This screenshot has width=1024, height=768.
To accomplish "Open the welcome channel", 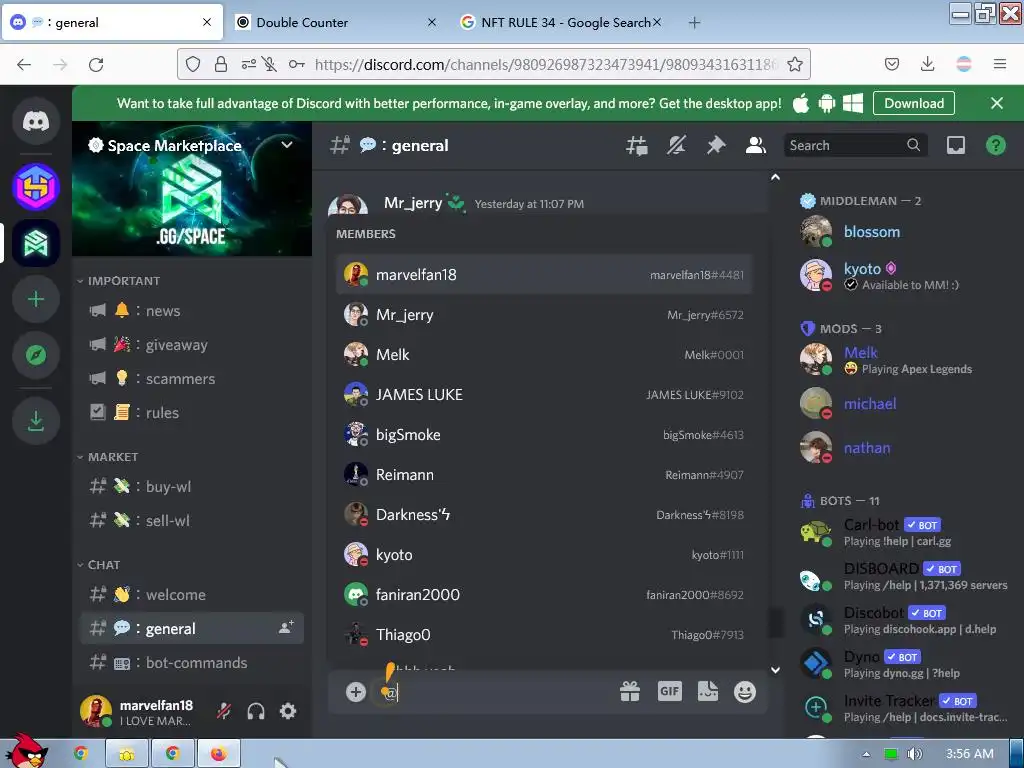I will click(191, 595).
